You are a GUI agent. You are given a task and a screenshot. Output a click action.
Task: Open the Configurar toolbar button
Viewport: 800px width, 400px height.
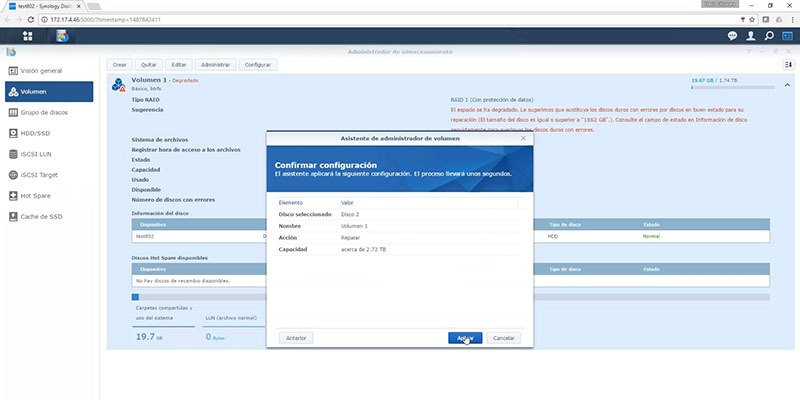pyautogui.click(x=258, y=65)
